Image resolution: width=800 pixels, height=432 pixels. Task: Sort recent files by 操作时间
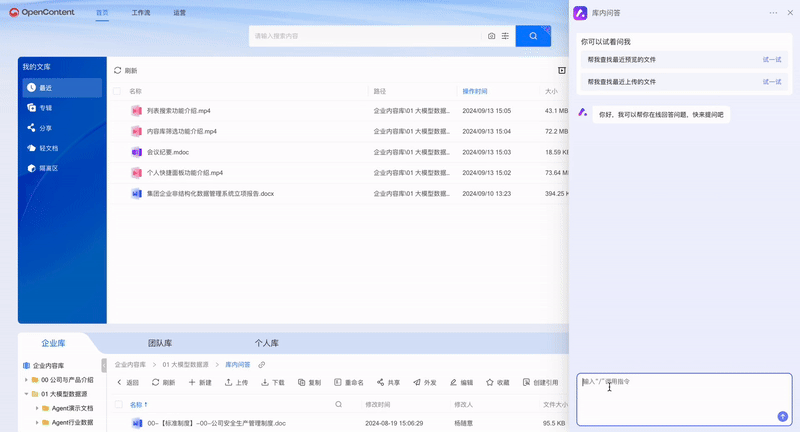tap(475, 91)
